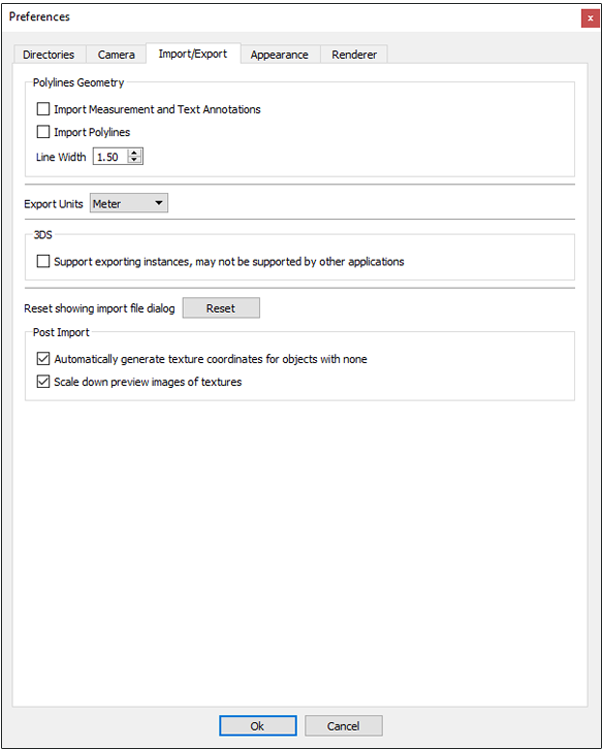The height and width of the screenshot is (754, 605).
Task: Enable support for exporting 3DS instances
Action: [43, 262]
